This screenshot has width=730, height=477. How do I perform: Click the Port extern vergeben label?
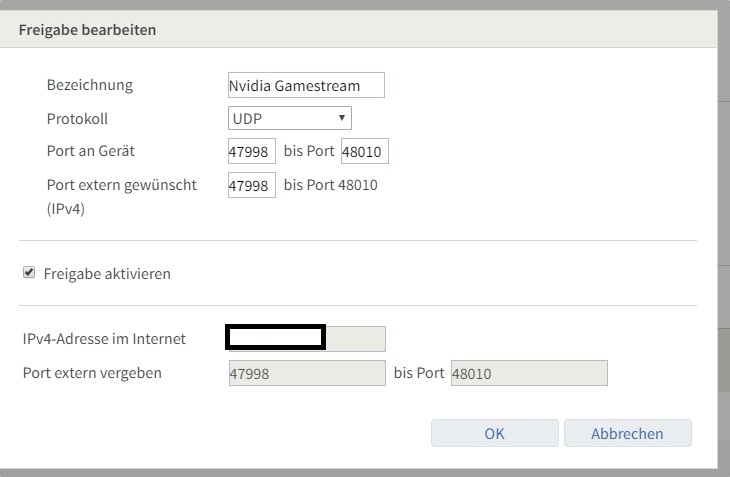tap(92, 373)
